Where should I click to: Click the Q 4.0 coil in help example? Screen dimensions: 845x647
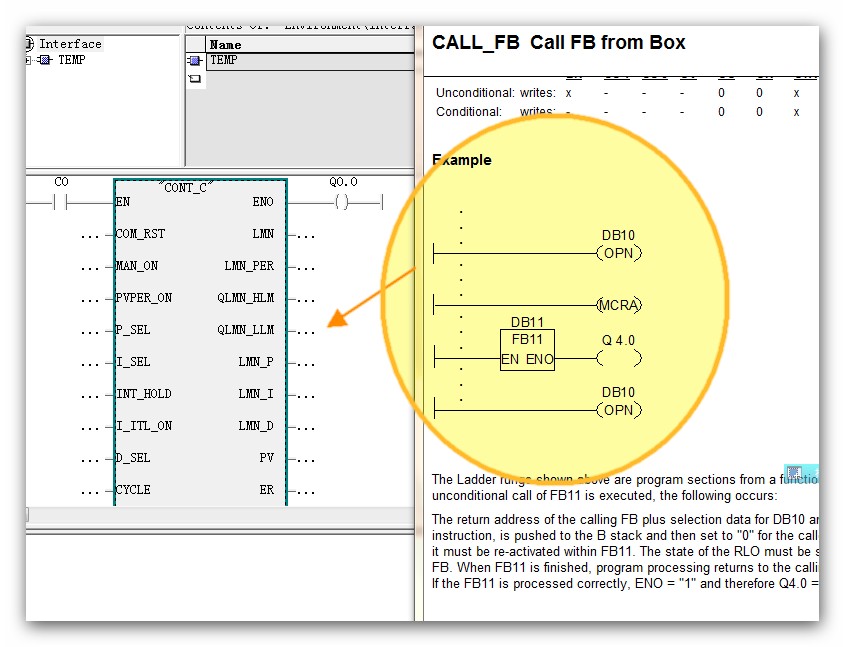coord(618,358)
